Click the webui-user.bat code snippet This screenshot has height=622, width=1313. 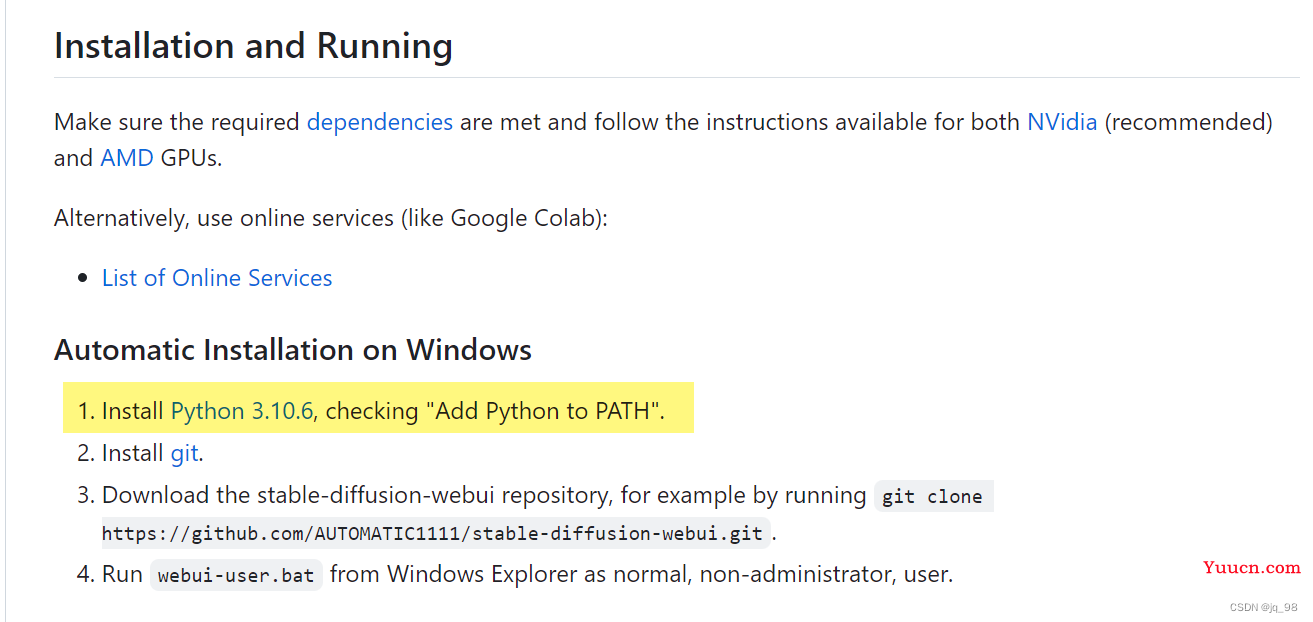pos(236,575)
